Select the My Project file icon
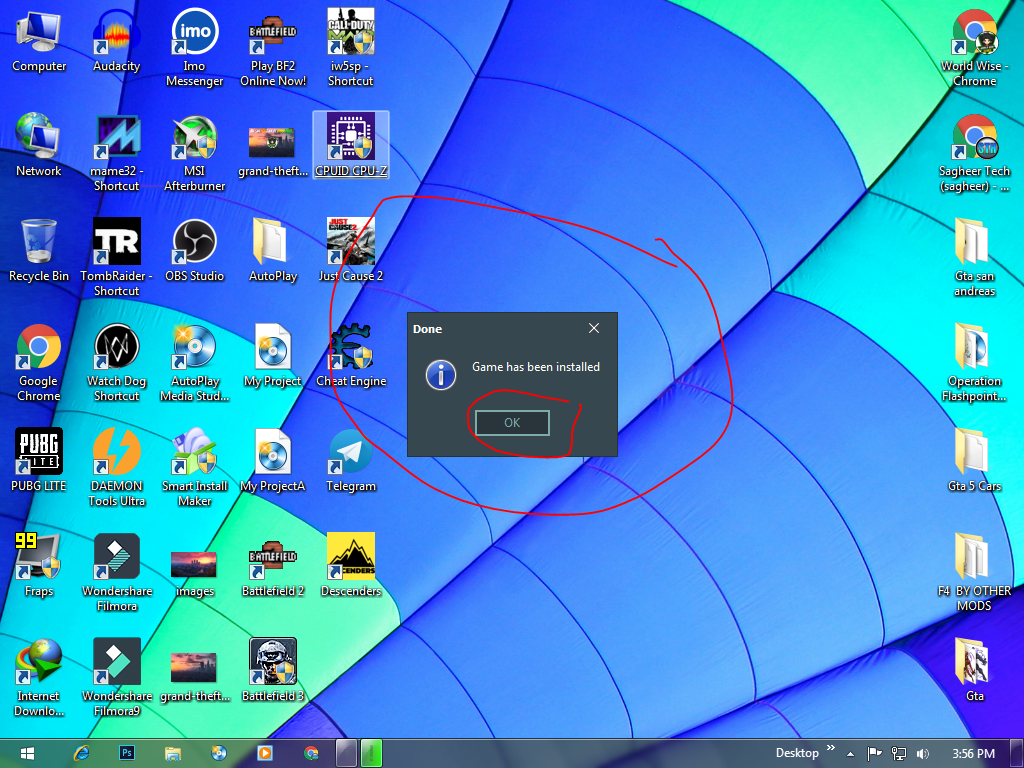This screenshot has height=768, width=1024. click(273, 356)
